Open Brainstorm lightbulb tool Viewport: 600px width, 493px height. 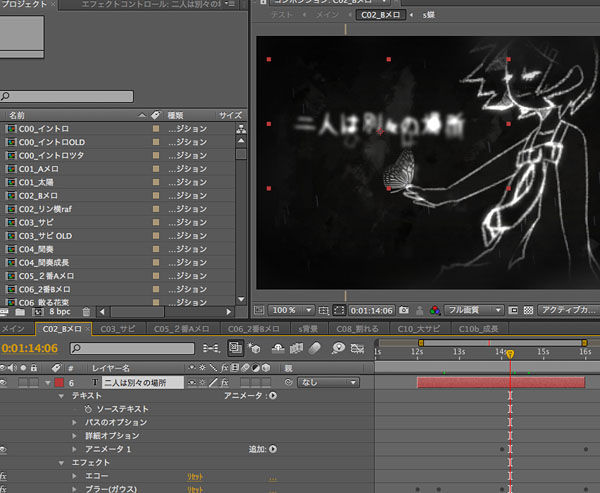coord(338,348)
